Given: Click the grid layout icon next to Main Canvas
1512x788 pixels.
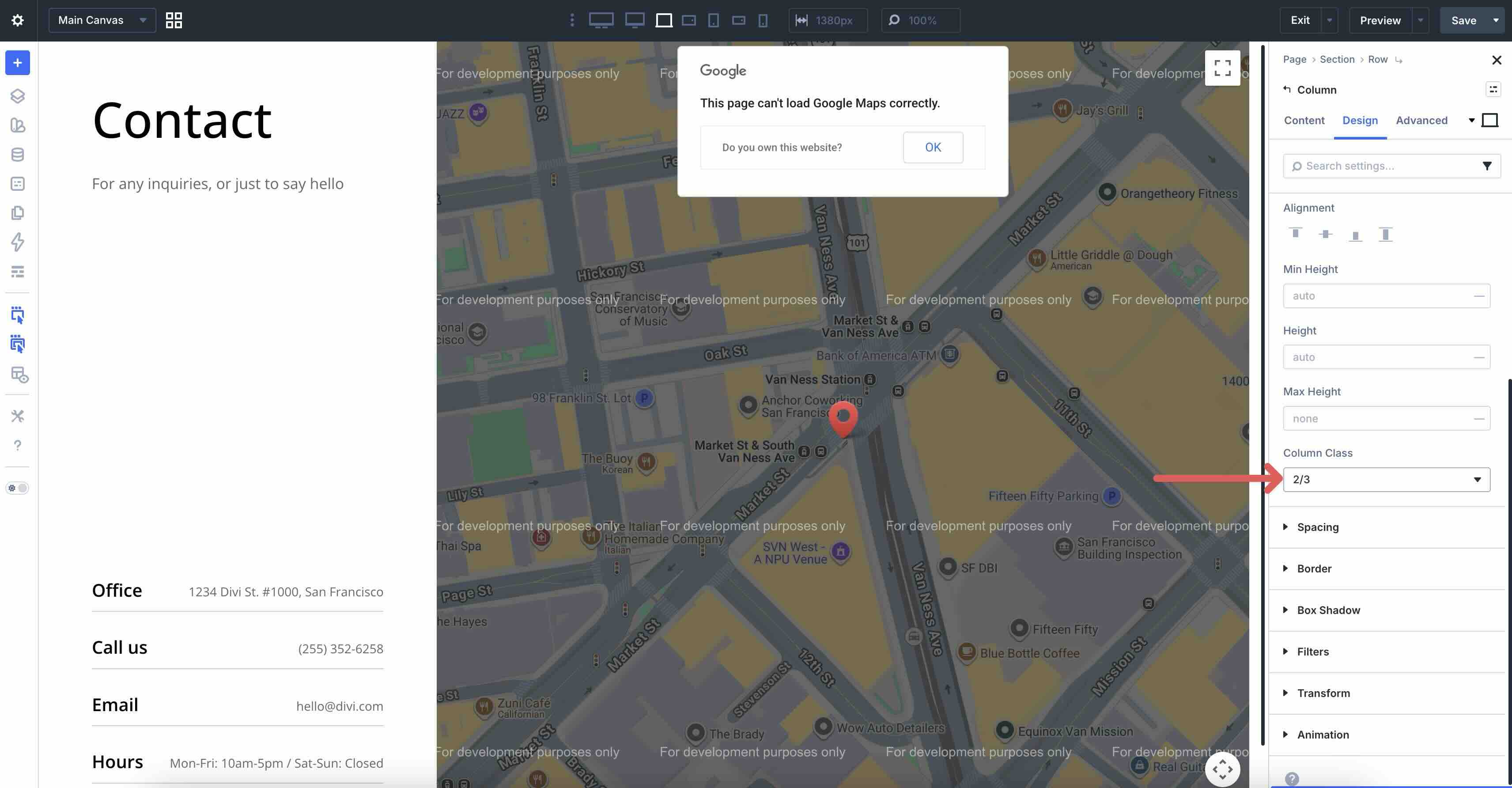Looking at the screenshot, I should point(173,20).
